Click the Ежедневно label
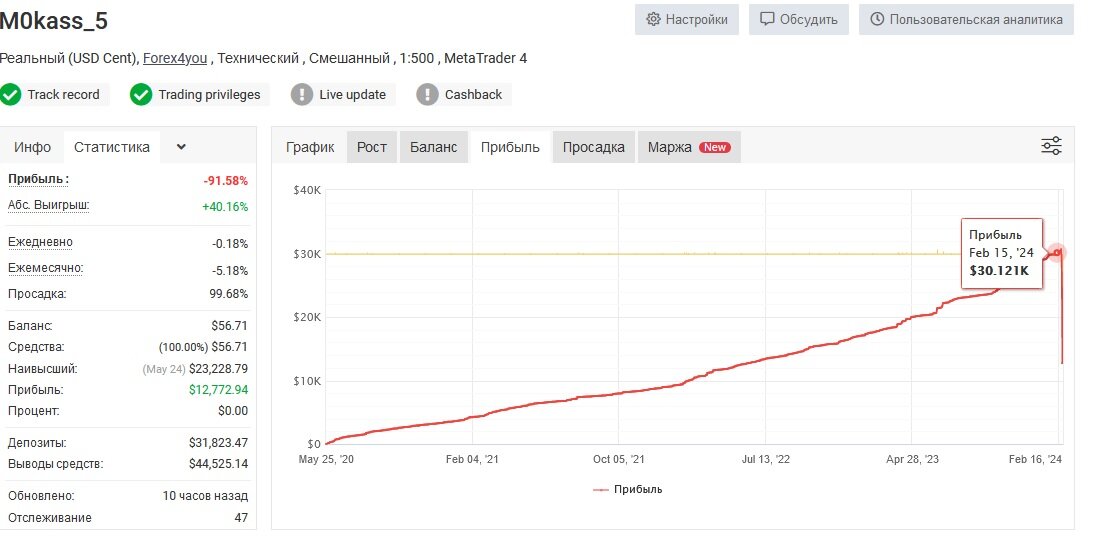This screenshot has width=1093, height=539. (x=40, y=242)
